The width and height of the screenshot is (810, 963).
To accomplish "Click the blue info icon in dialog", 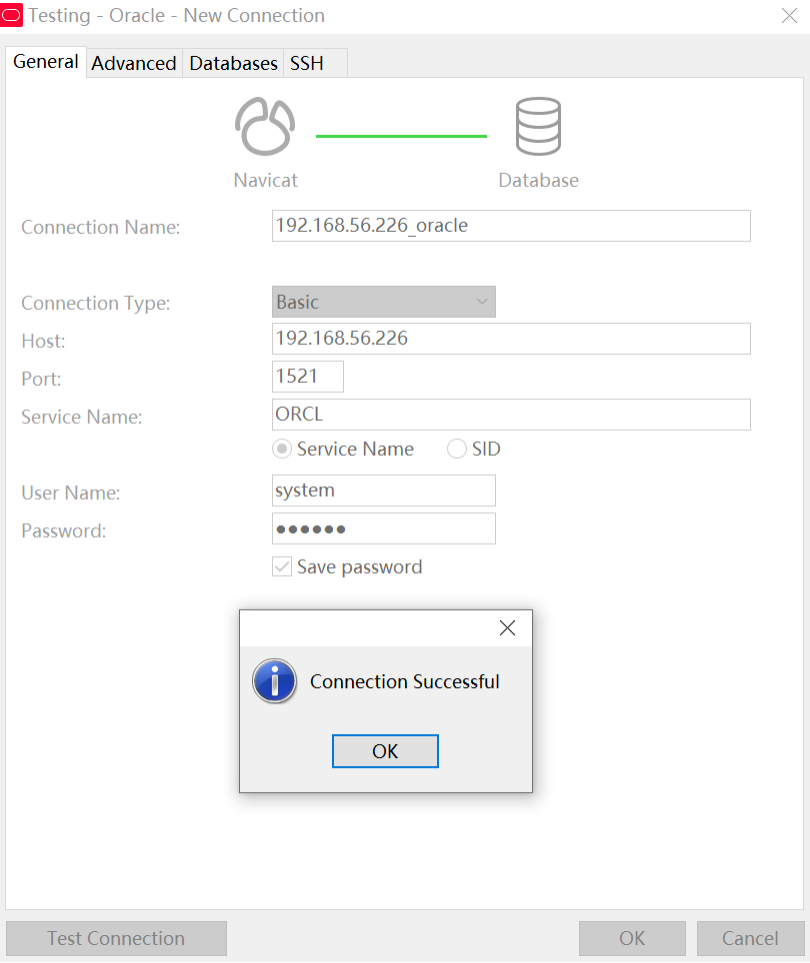I will [x=275, y=680].
